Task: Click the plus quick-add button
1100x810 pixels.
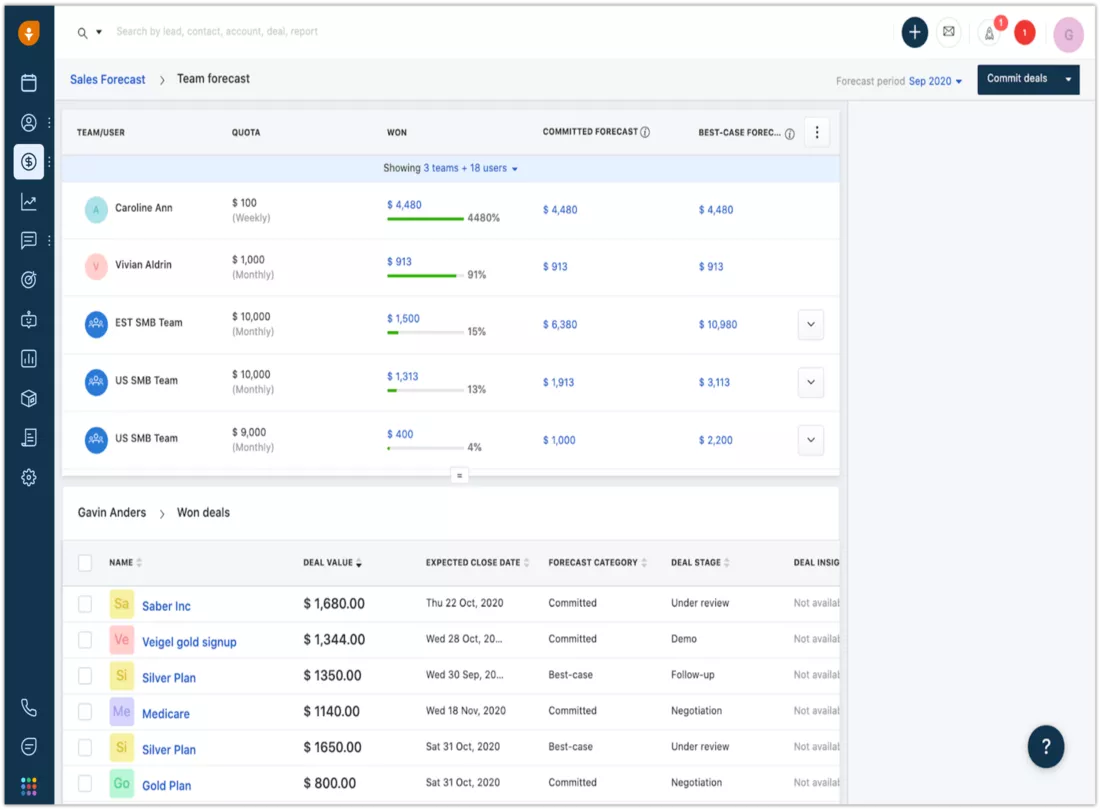Action: click(914, 32)
